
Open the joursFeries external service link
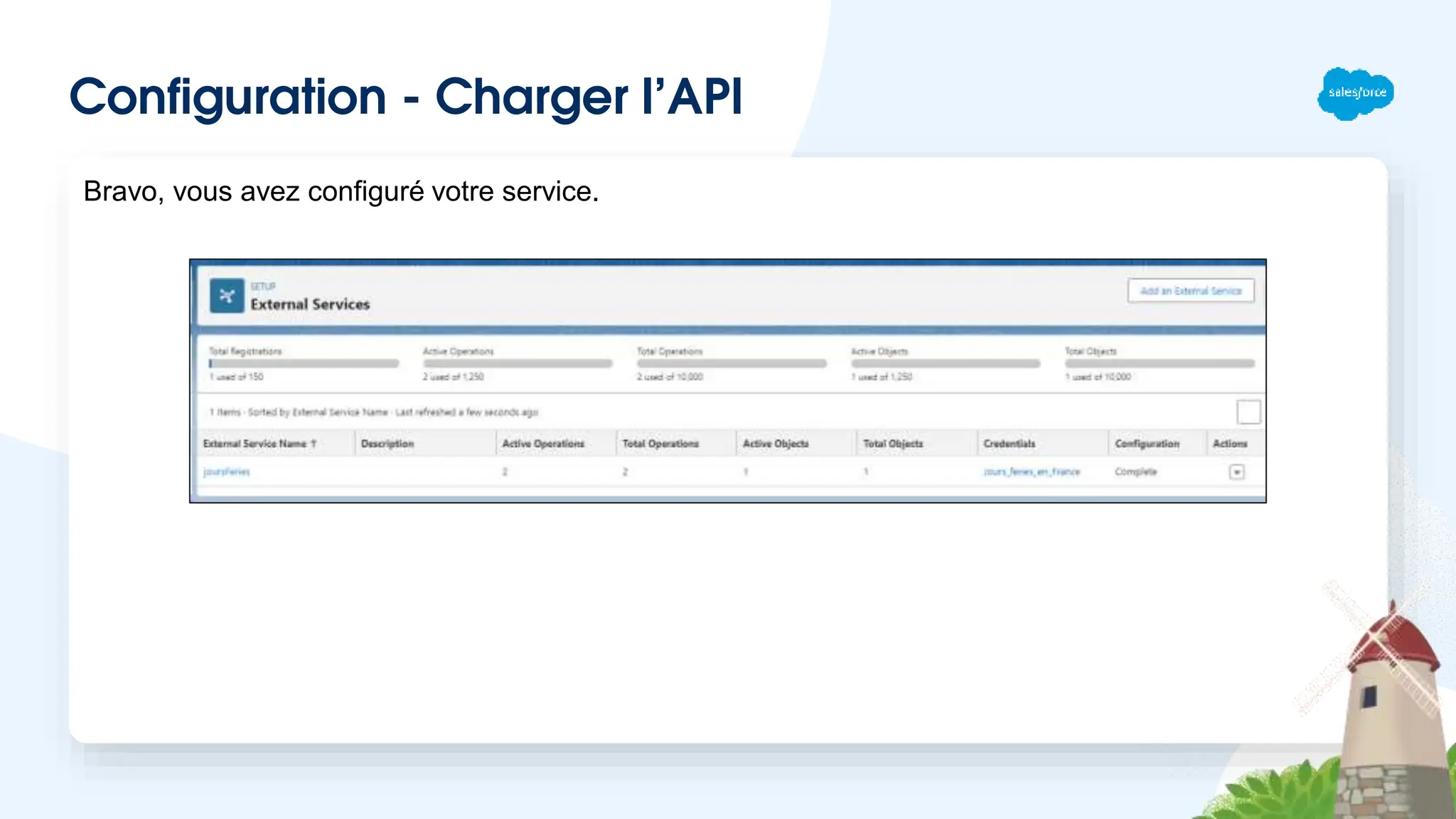coord(226,471)
